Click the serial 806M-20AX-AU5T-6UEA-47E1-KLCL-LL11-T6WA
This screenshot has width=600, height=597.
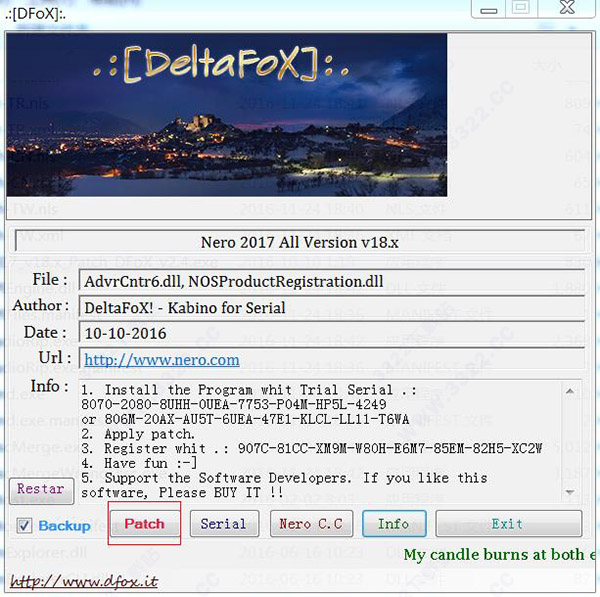(257, 419)
